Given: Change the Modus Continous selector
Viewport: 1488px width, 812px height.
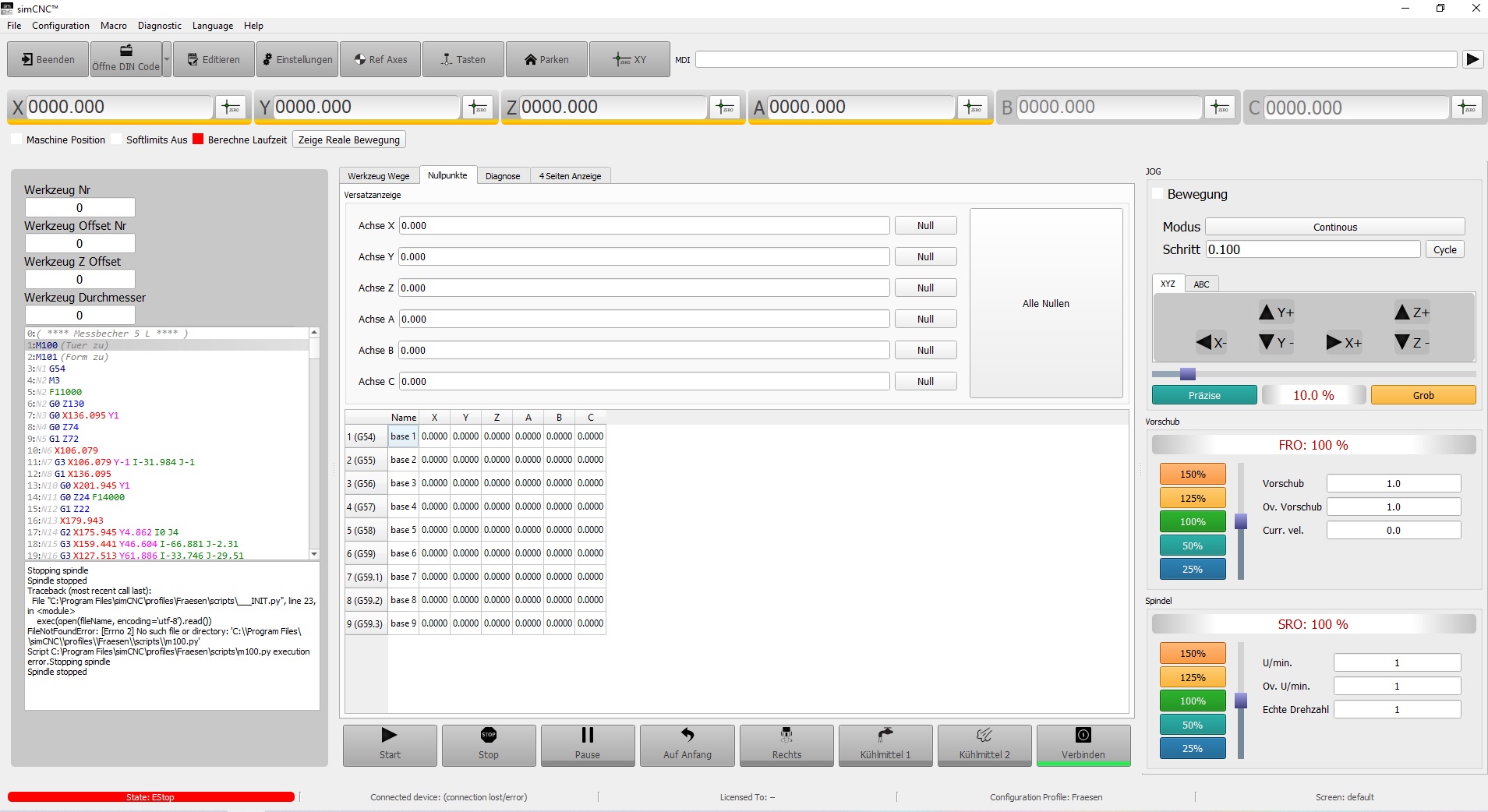Looking at the screenshot, I should pos(1334,227).
